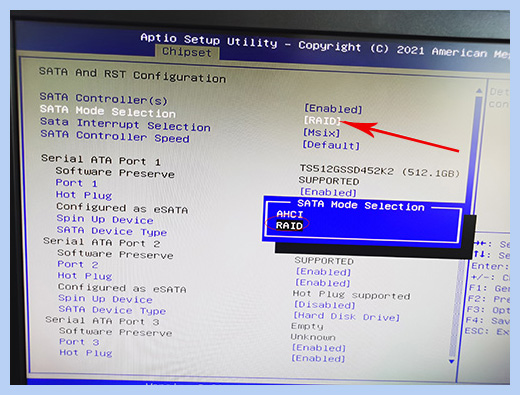Image resolution: width=520 pixels, height=395 pixels.
Task: Select AHCI in SATA Mode popup
Action: [290, 214]
